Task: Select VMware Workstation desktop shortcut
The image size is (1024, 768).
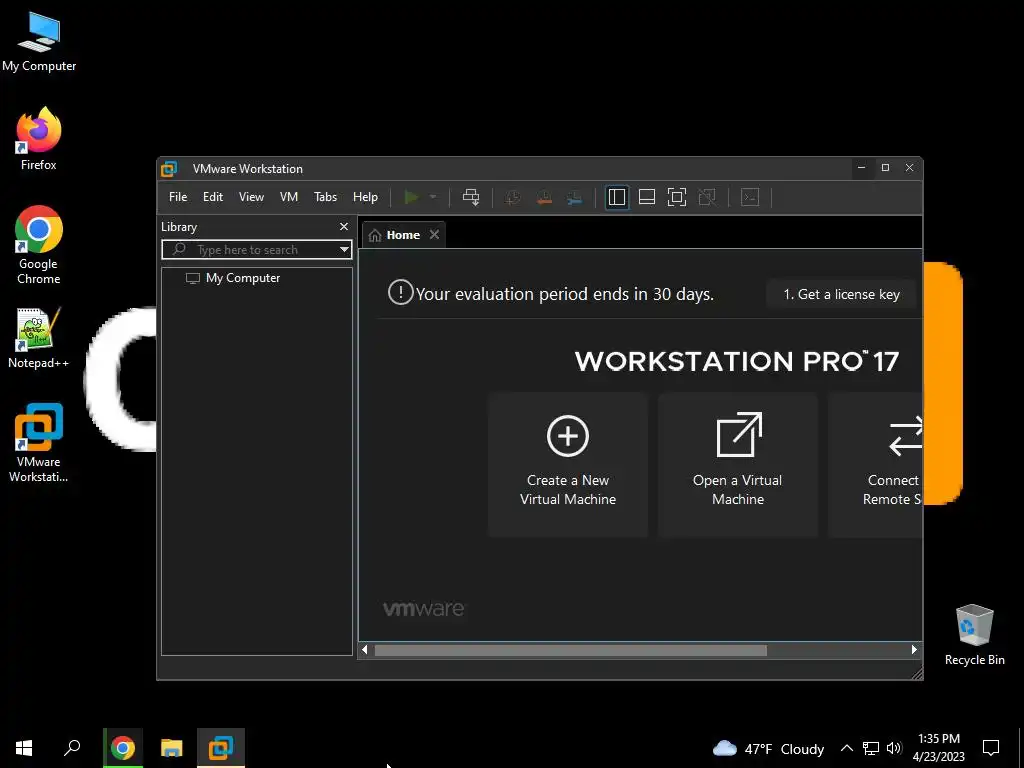Action: pyautogui.click(x=39, y=443)
